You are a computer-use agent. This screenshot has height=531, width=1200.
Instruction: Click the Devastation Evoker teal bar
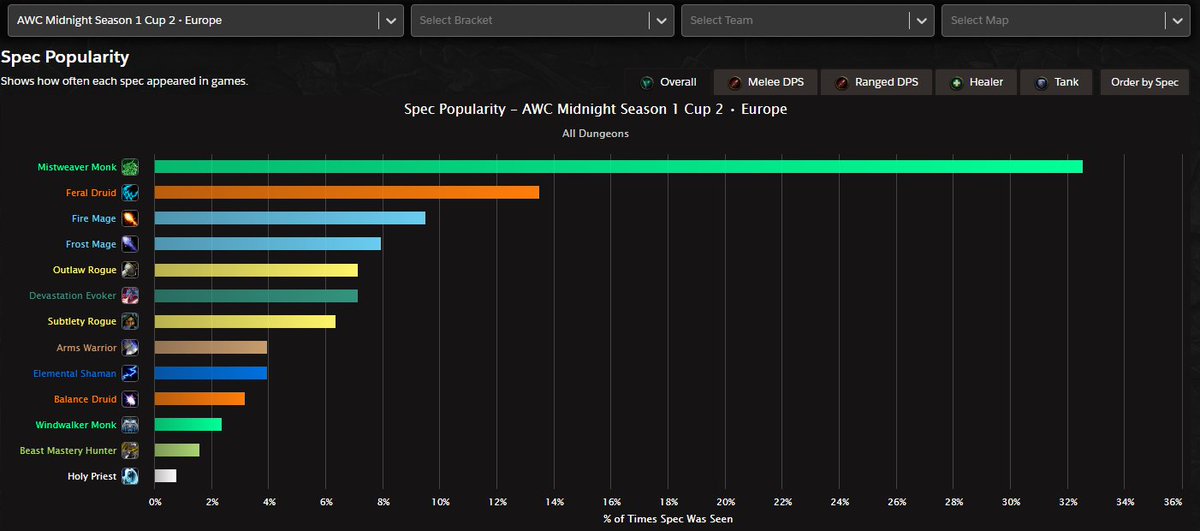pyautogui.click(x=256, y=296)
